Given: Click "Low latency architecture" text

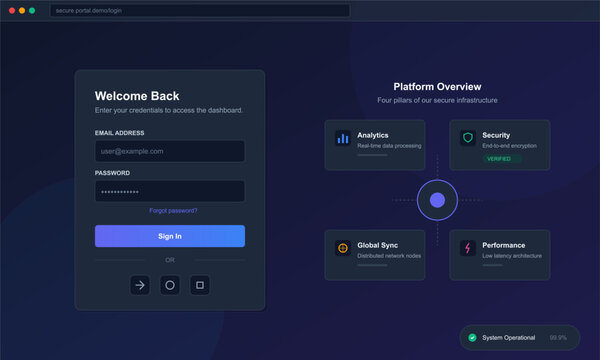Looking at the screenshot, I should click(x=512, y=256).
